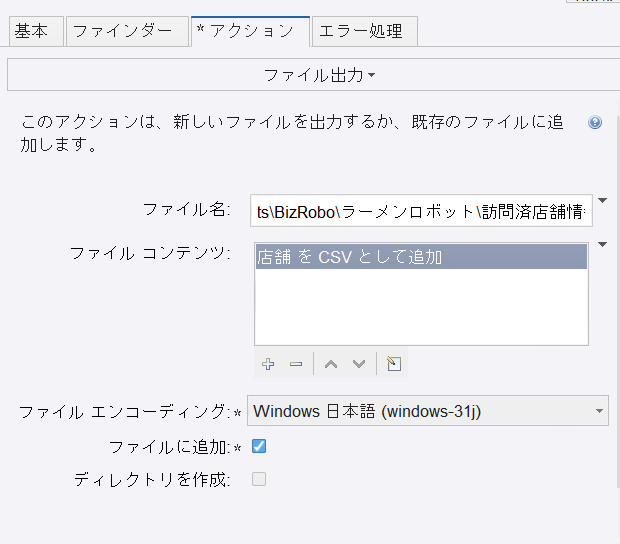This screenshot has height=544, width=620.
Task: Switch to the ファインダー tab
Action: pos(127,31)
